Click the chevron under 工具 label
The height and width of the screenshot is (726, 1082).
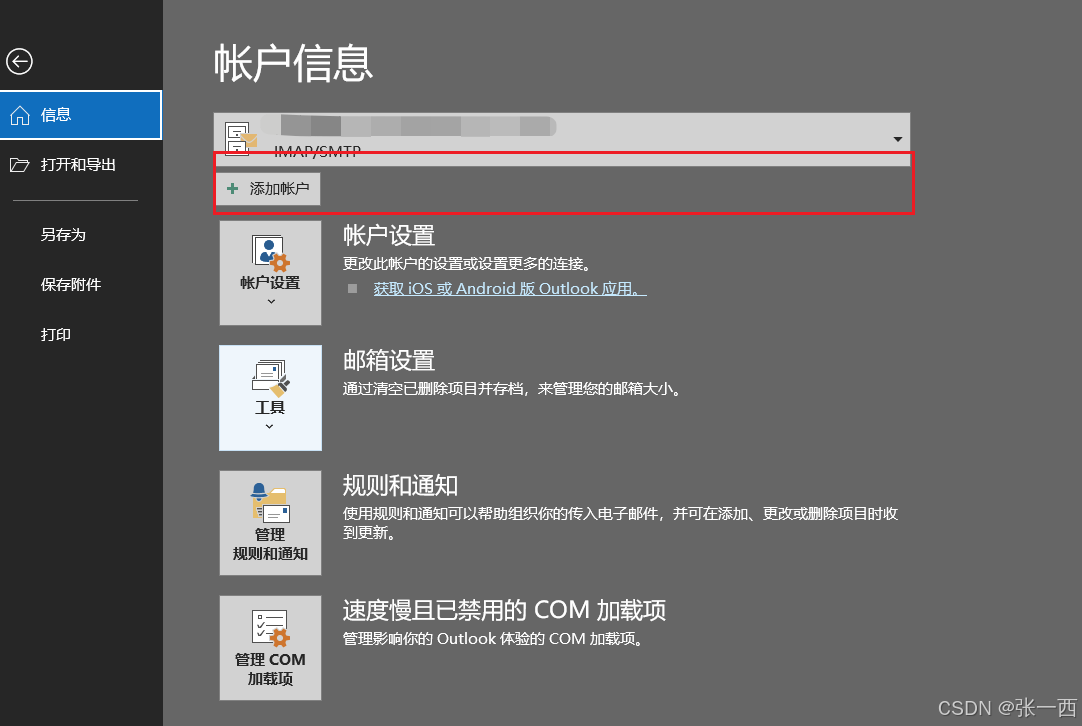pos(269,426)
